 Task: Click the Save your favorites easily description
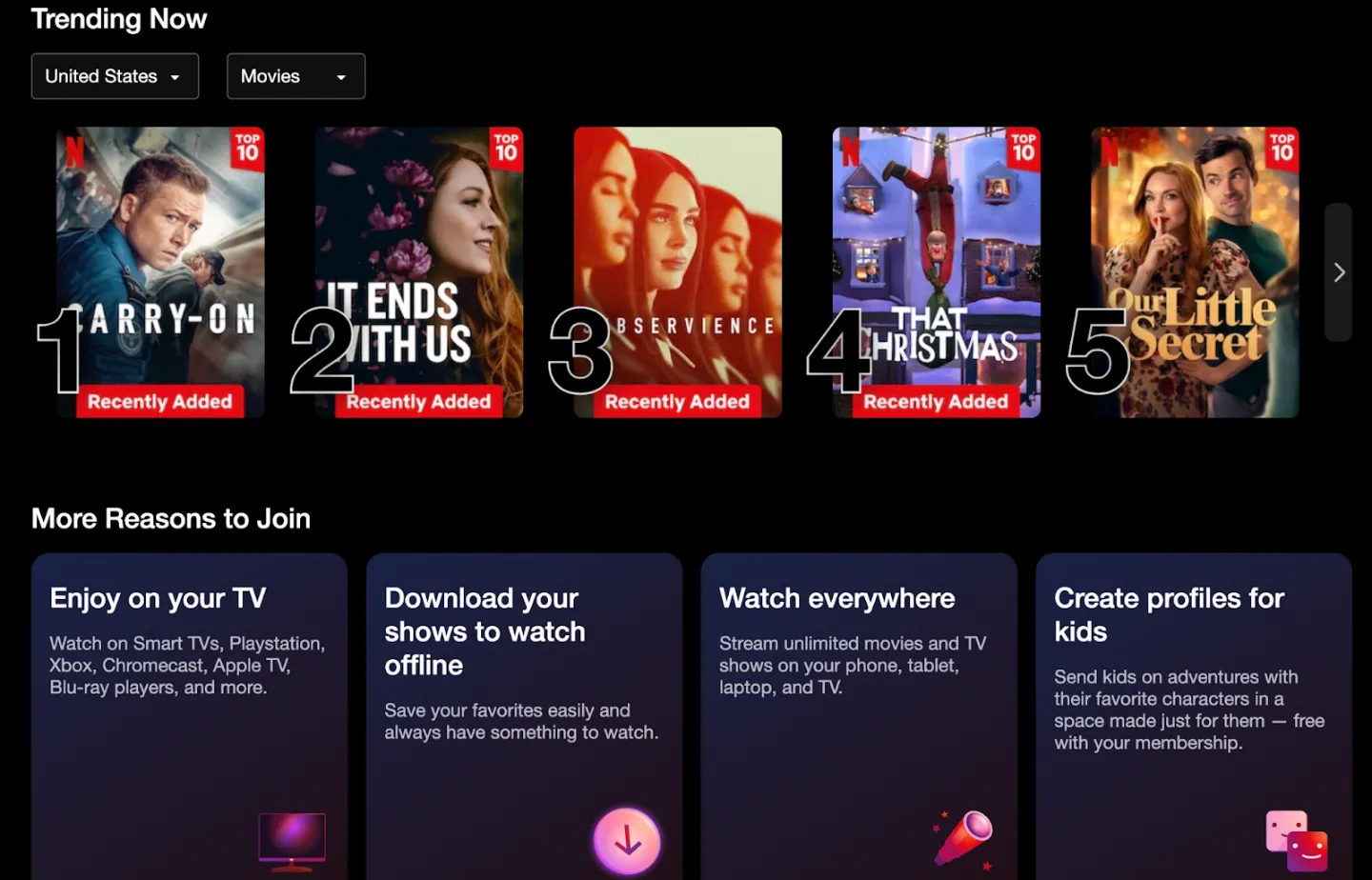click(x=522, y=721)
